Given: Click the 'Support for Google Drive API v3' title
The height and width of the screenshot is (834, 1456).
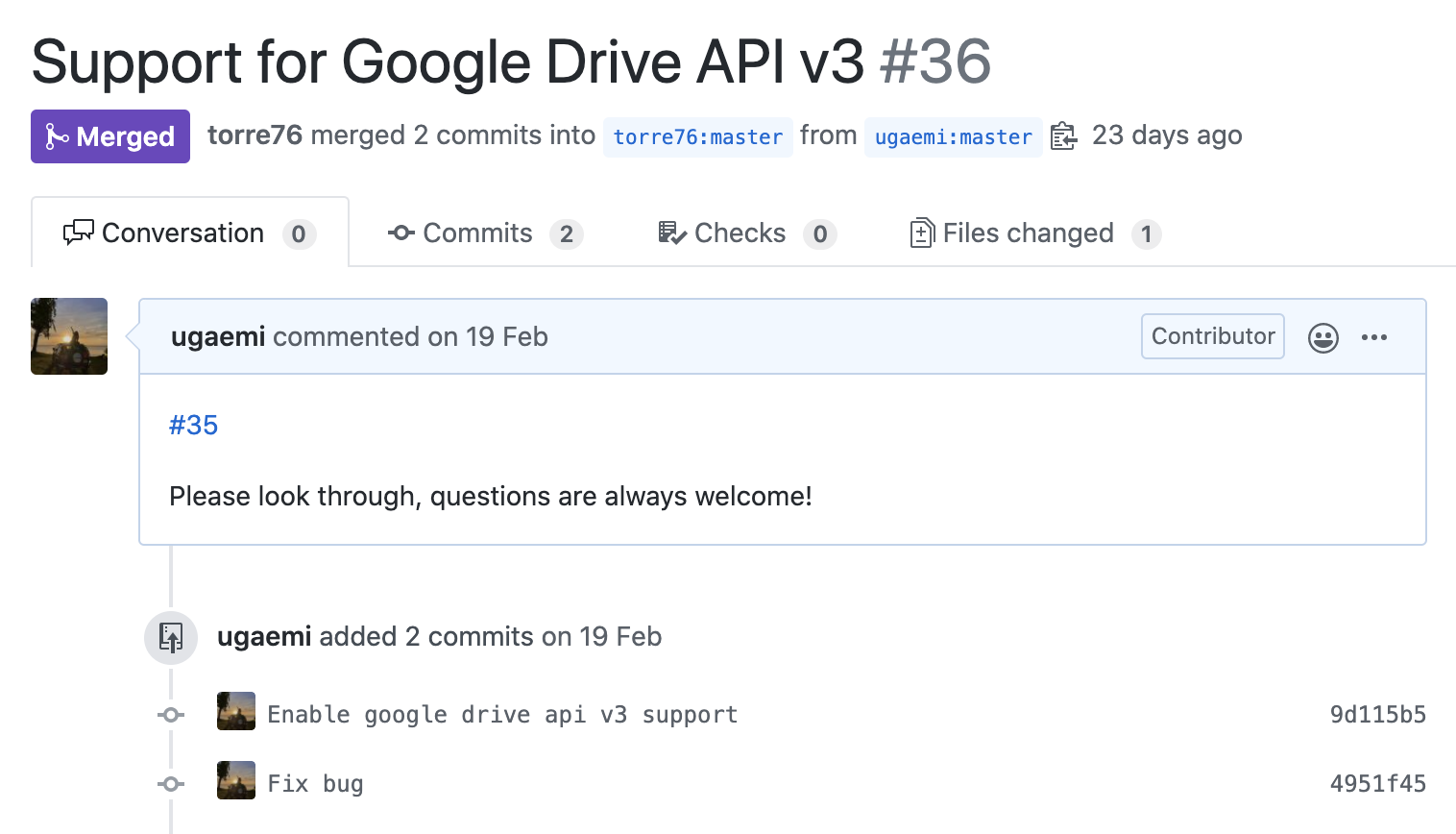Looking at the screenshot, I should tap(448, 61).
